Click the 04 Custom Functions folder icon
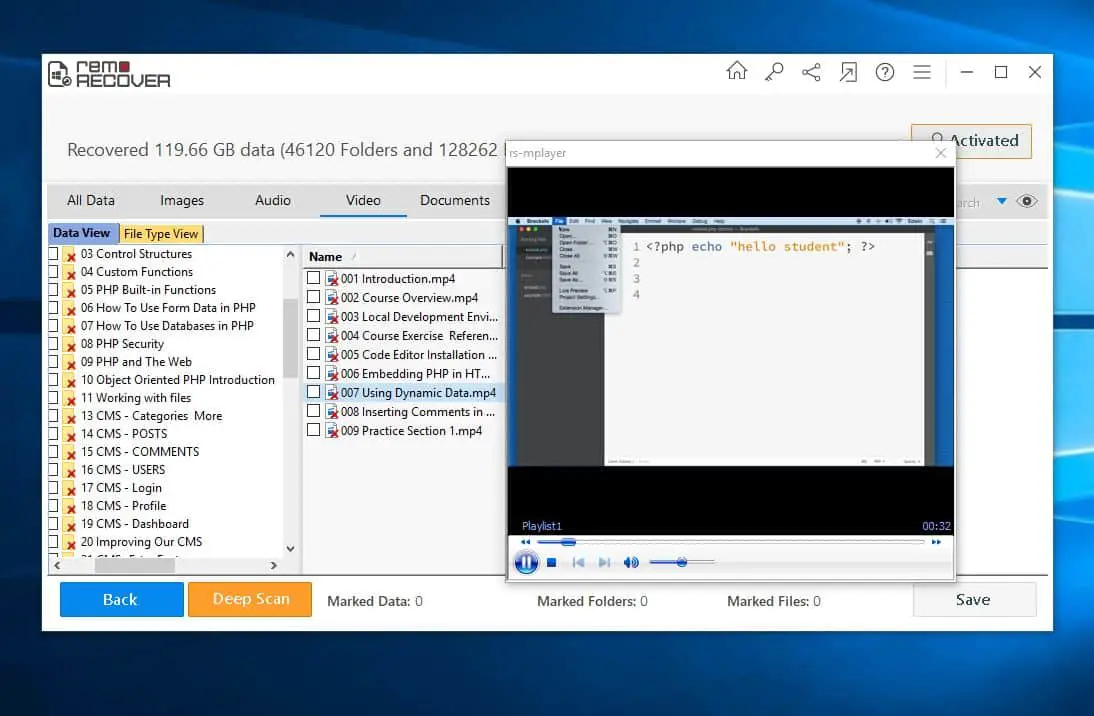 coord(69,272)
